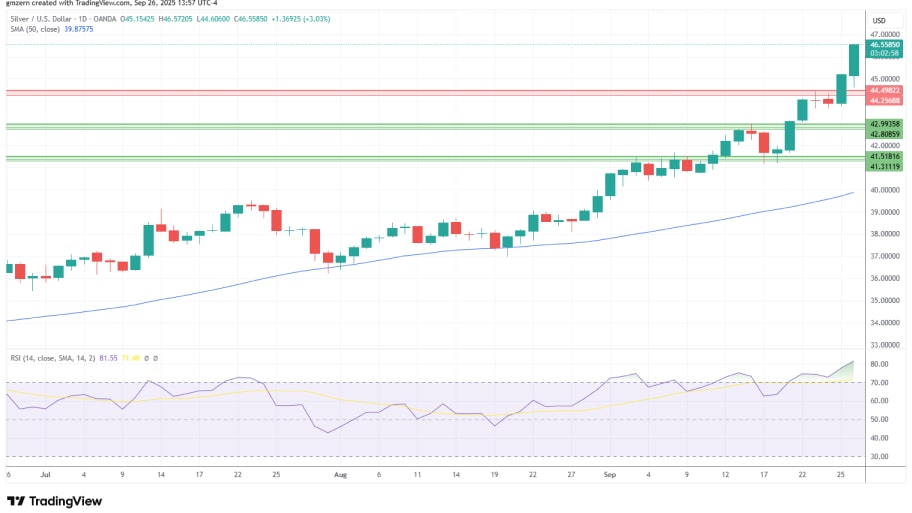Click the SMA value 39.87575 in legend
This screenshot has width=912, height=513.
click(x=77, y=29)
